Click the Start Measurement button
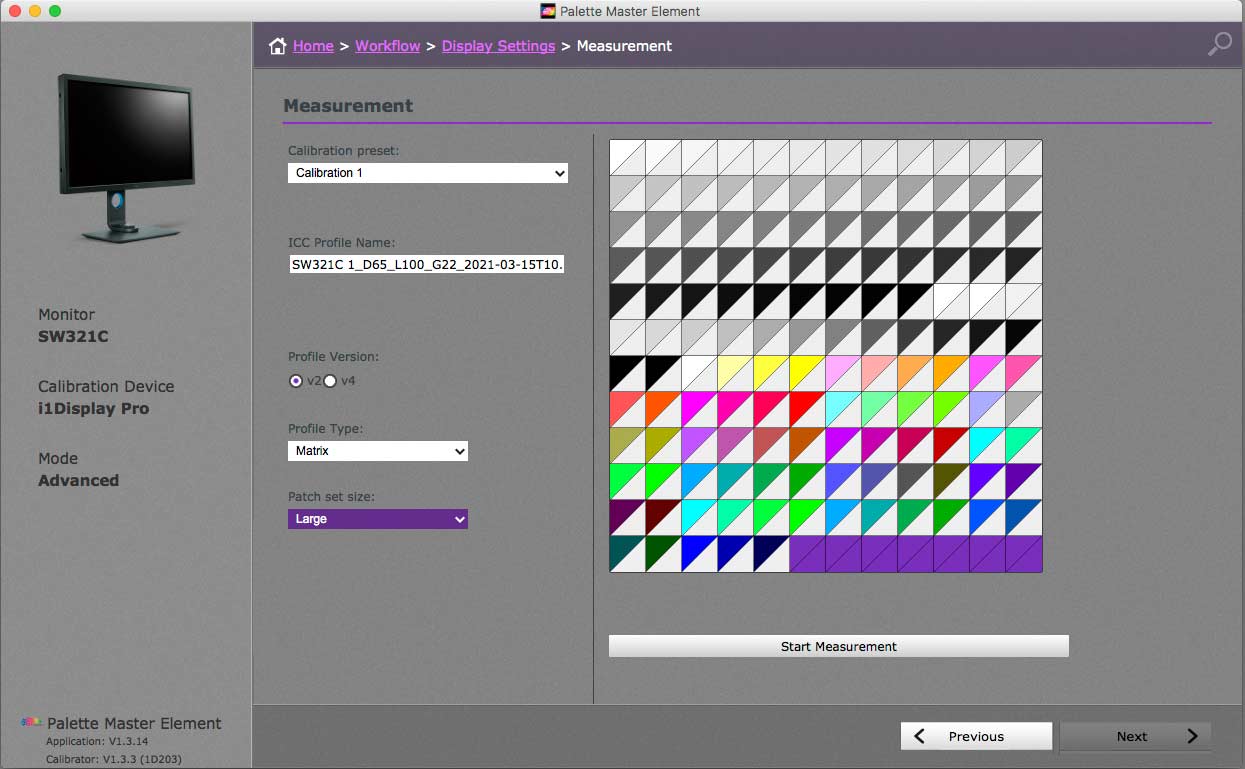 [839, 646]
